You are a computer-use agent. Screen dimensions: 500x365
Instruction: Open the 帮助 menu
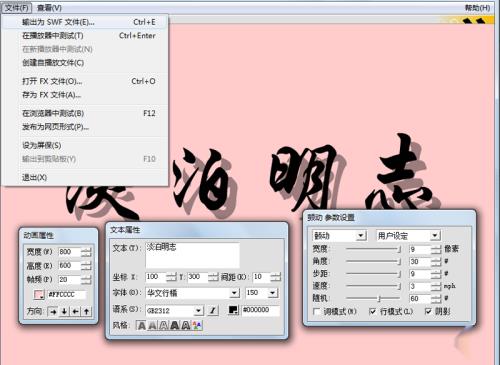click(x=477, y=8)
